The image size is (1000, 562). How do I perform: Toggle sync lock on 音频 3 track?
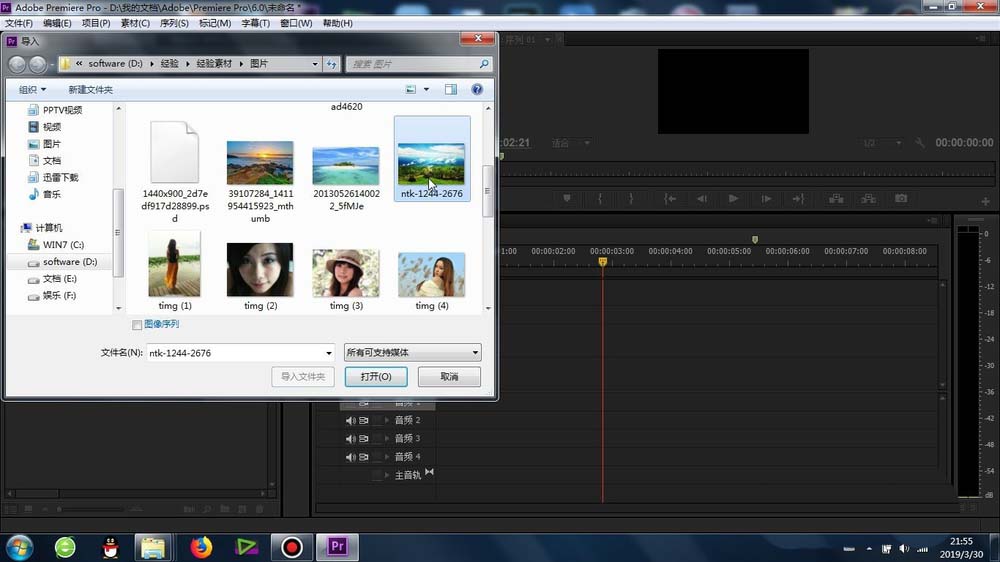(364, 439)
